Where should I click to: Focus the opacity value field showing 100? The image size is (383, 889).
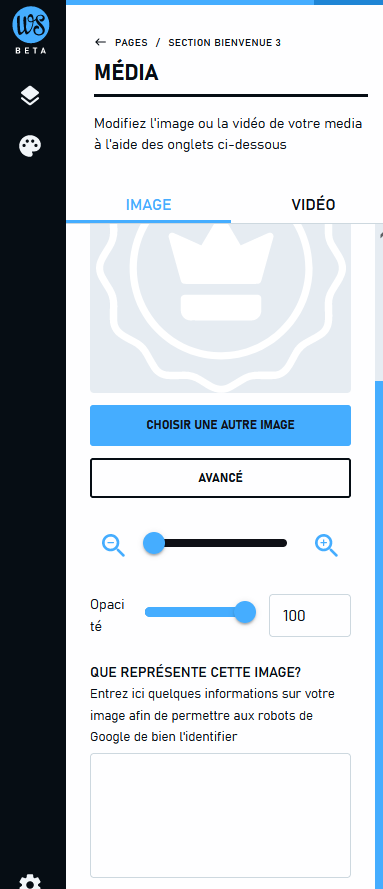[310, 616]
